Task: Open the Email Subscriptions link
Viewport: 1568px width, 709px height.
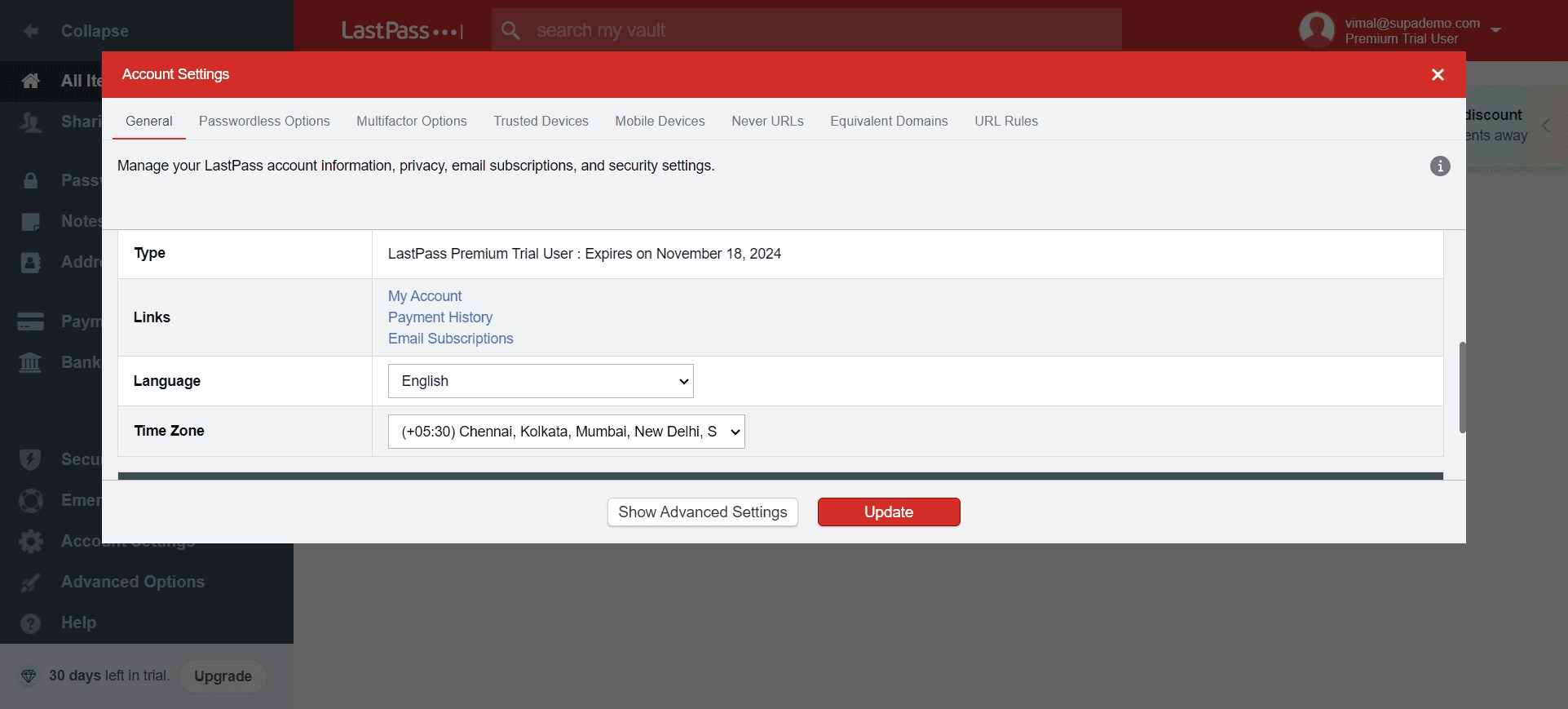Action: (451, 339)
